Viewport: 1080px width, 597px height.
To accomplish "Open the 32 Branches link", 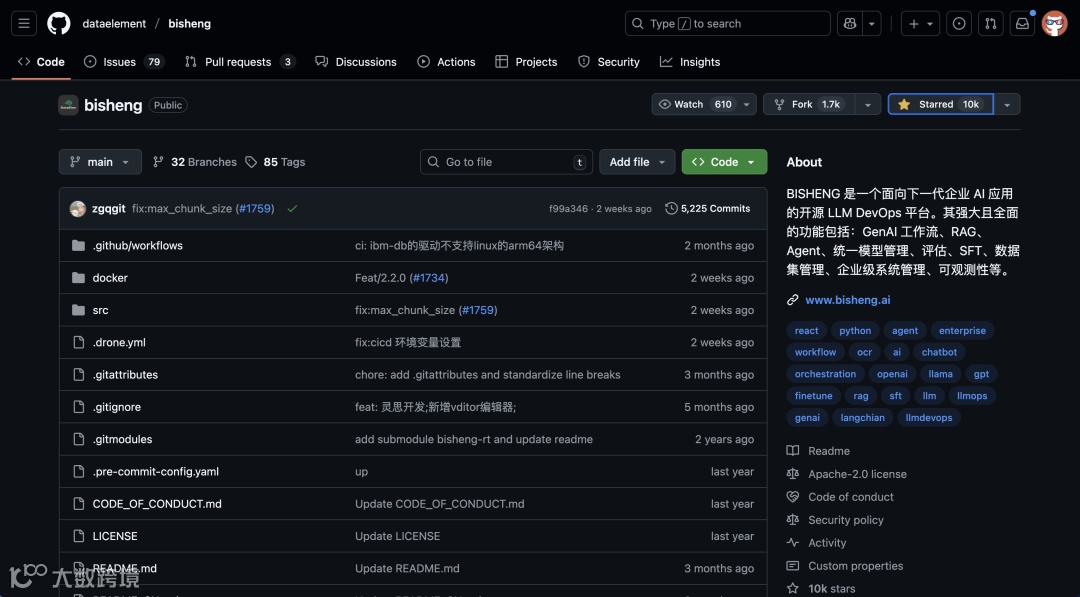I will (x=195, y=162).
